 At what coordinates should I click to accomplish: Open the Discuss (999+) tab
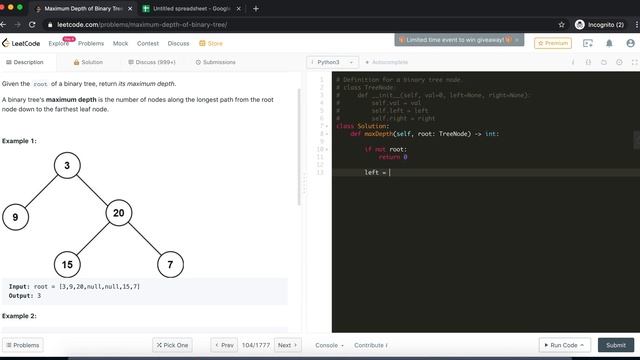(152, 62)
